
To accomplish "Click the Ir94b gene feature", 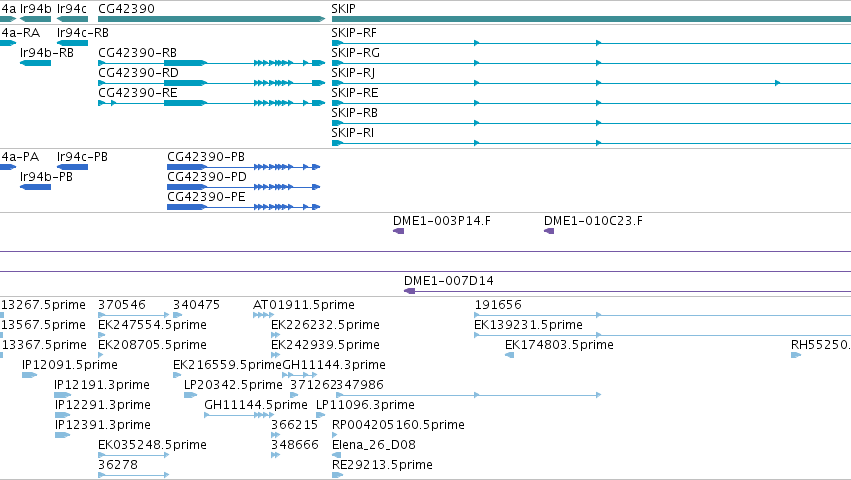I will (35, 19).
